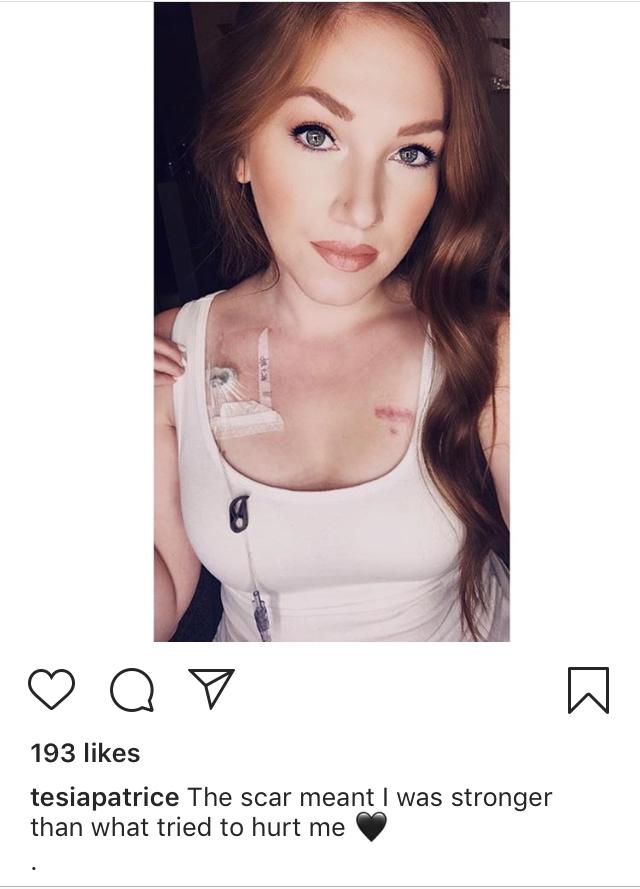The width and height of the screenshot is (640, 889).
Task: Click the black heart emoji in the caption
Action: (372, 827)
